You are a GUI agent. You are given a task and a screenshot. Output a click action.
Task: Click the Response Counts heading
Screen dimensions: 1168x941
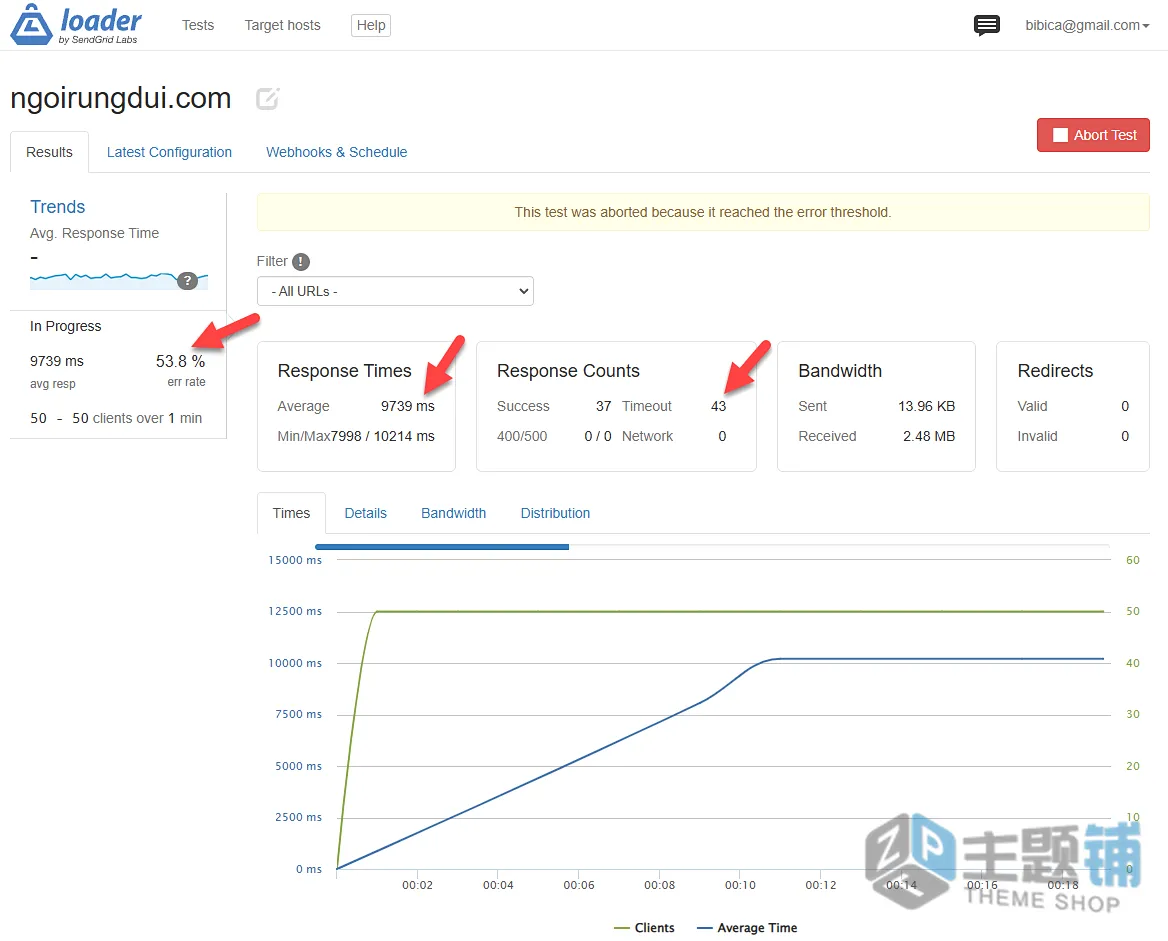pyautogui.click(x=568, y=371)
